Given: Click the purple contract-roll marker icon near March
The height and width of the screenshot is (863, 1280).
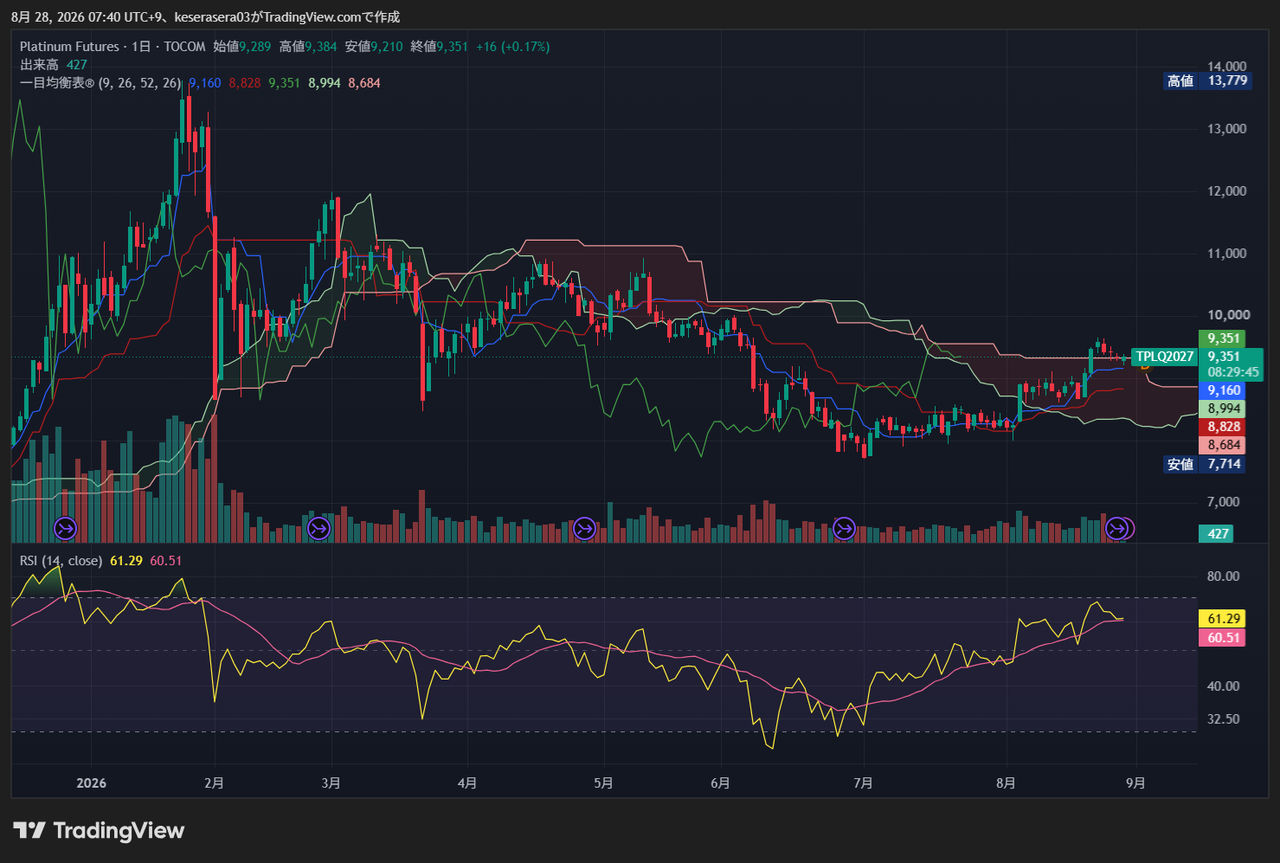Looking at the screenshot, I should [319, 527].
